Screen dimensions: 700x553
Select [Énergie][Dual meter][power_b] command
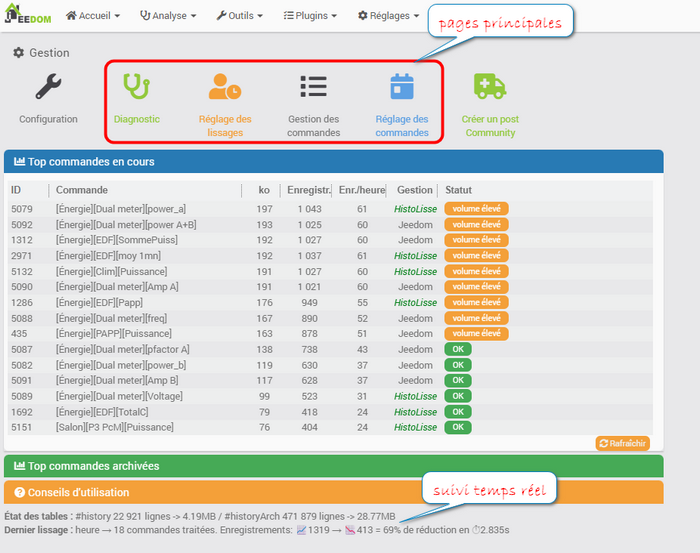tap(121, 365)
